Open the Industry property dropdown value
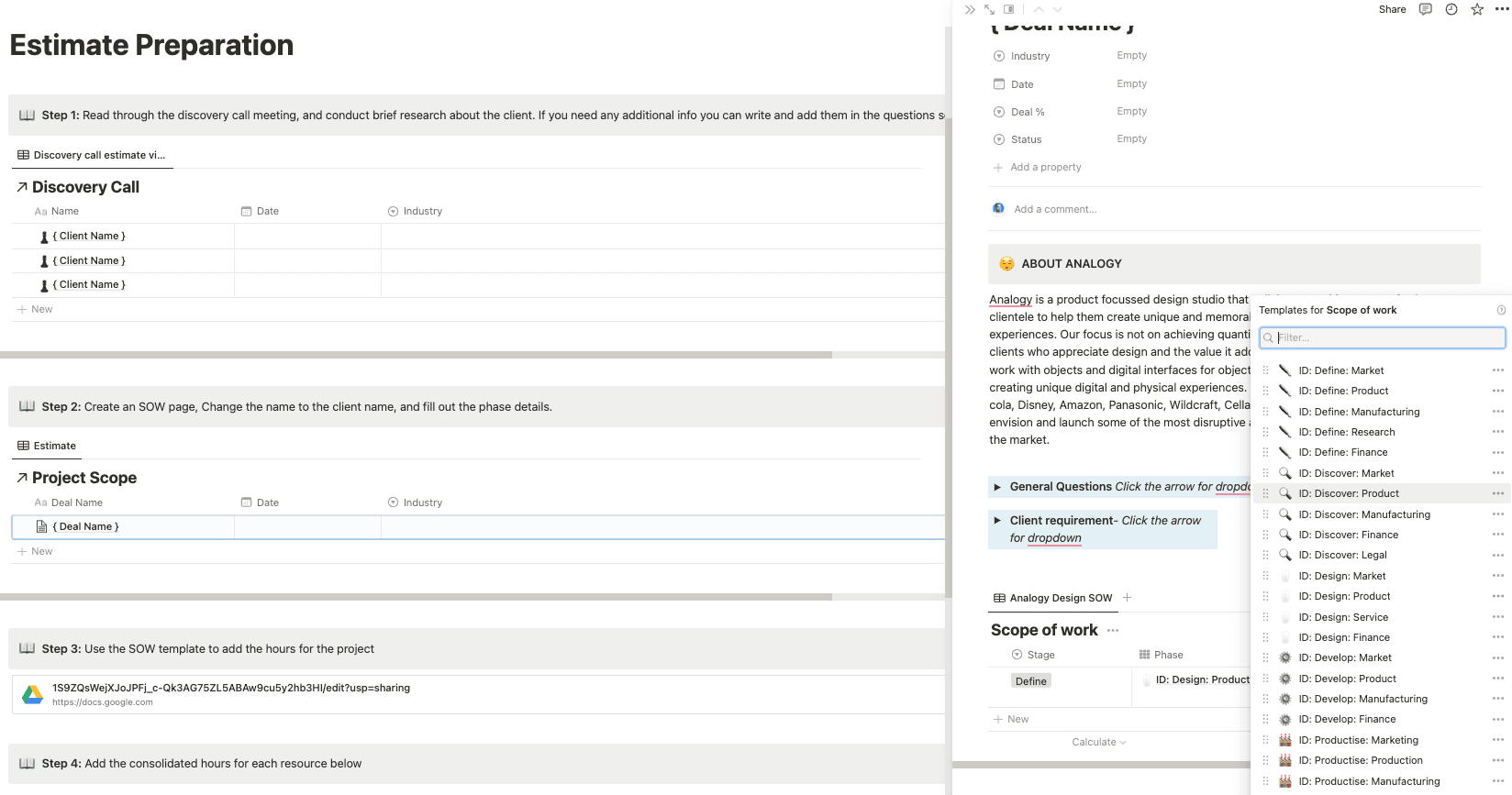 point(1131,55)
